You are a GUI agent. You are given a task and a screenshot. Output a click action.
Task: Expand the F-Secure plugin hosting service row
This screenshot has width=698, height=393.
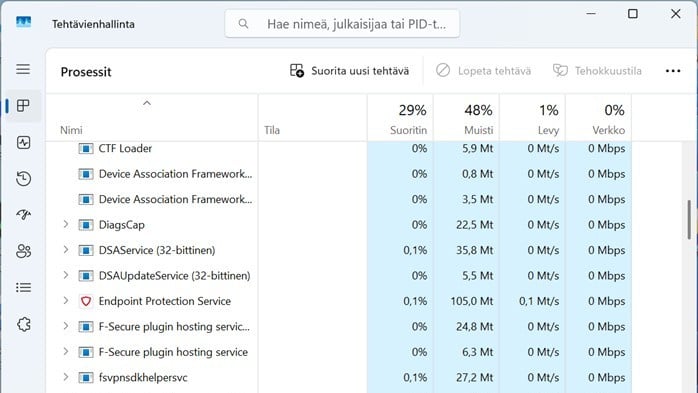click(x=65, y=351)
